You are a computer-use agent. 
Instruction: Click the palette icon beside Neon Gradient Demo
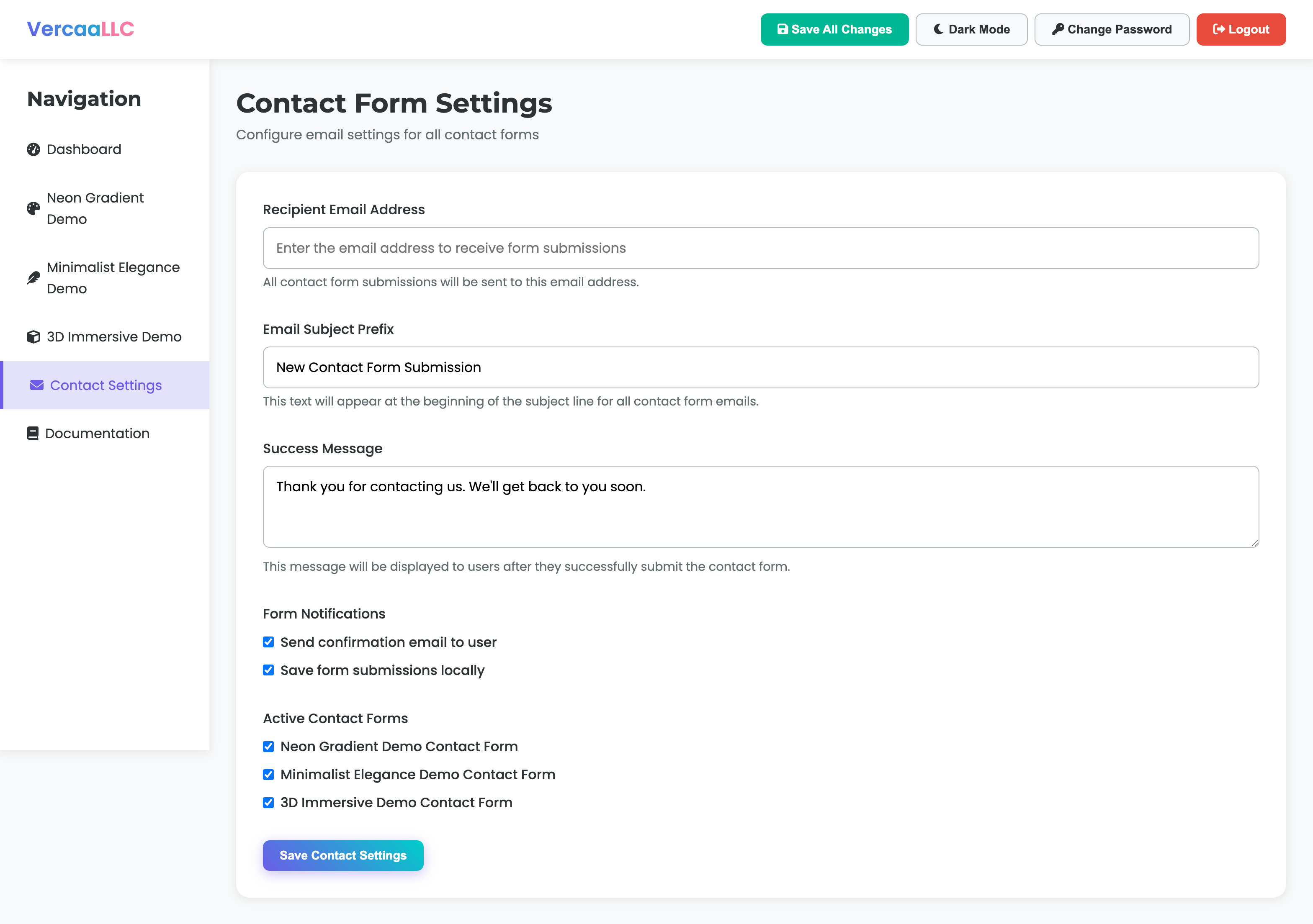click(x=34, y=208)
